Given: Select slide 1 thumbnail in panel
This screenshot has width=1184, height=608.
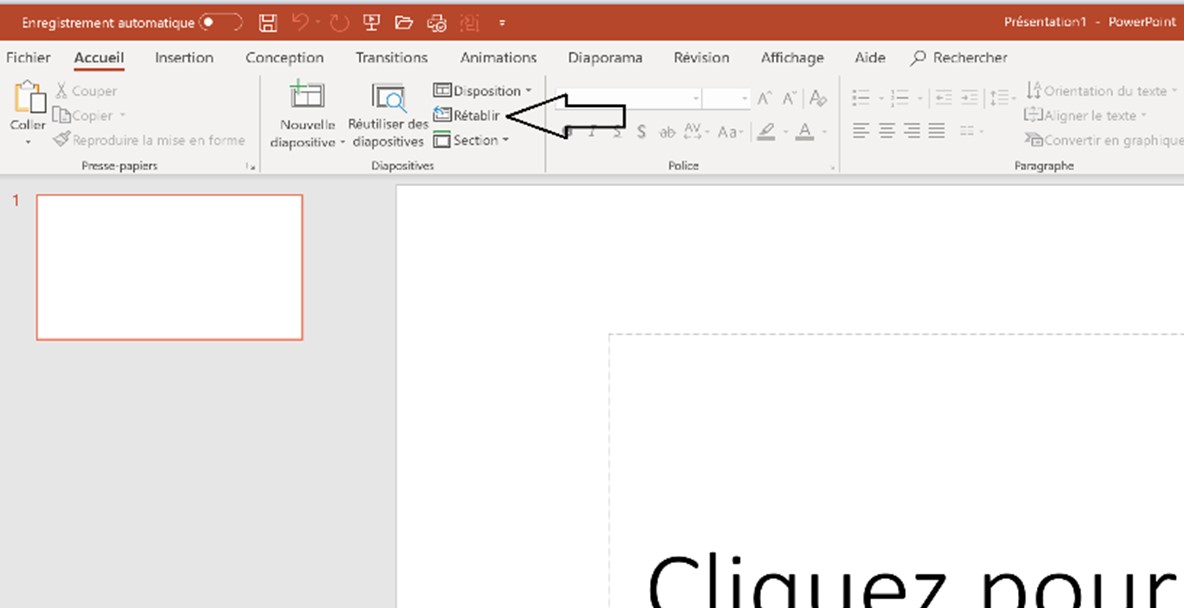Looking at the screenshot, I should click(x=169, y=267).
